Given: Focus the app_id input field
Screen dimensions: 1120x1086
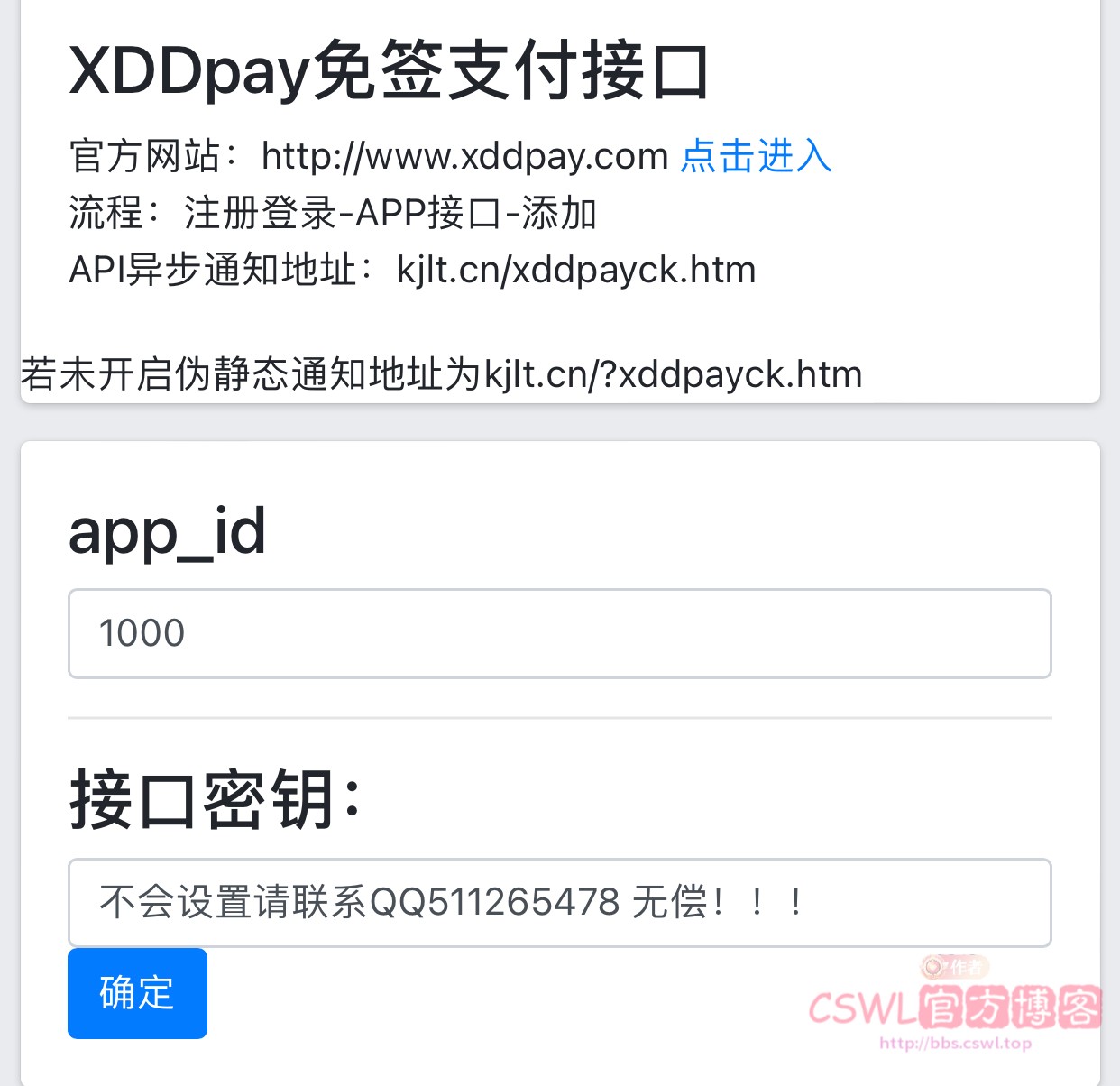Looking at the screenshot, I should 560,633.
